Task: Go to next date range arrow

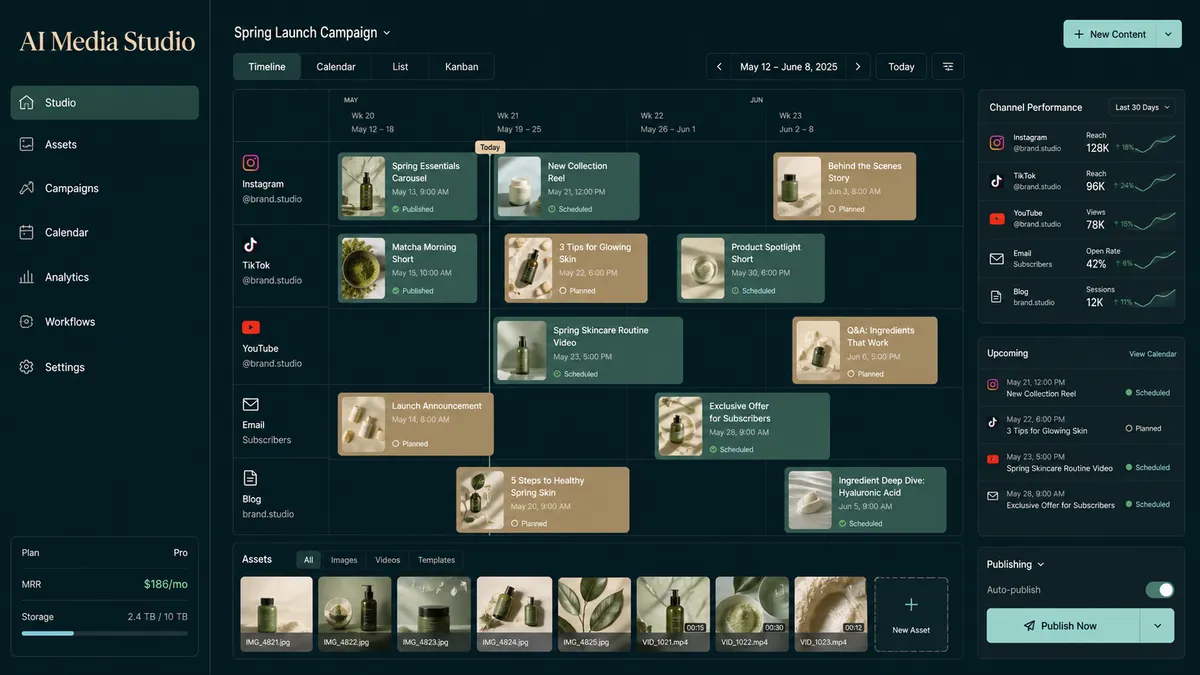Action: (857, 67)
